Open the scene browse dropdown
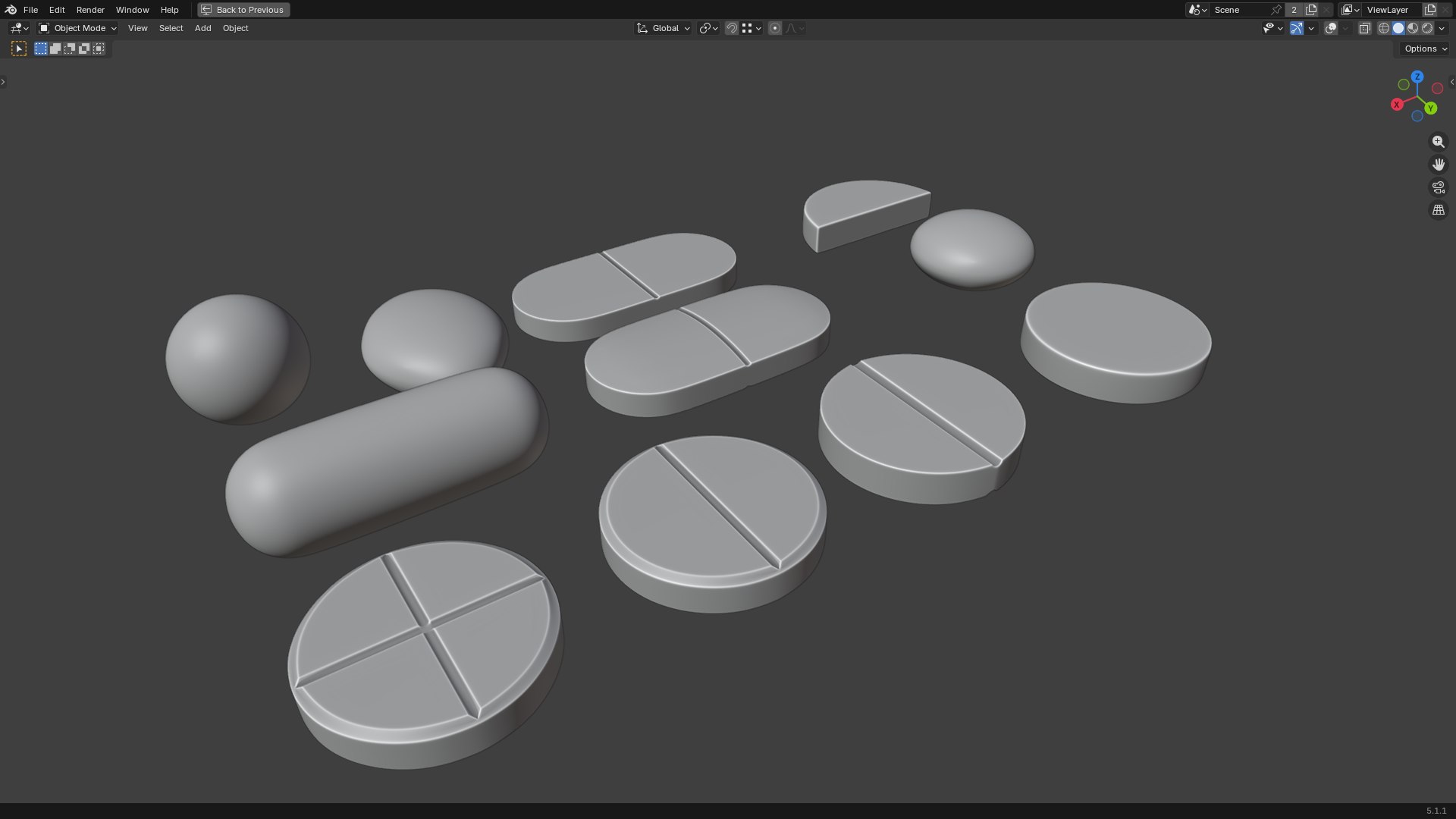1456x819 pixels. point(1197,10)
